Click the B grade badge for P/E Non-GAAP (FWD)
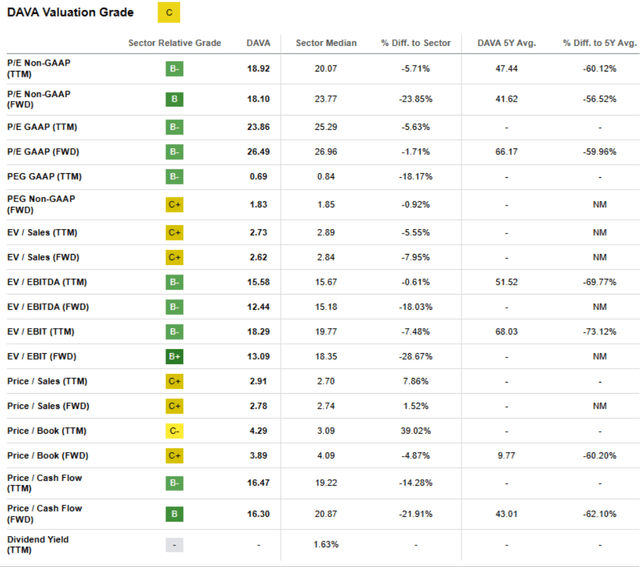The image size is (640, 567). [x=174, y=99]
